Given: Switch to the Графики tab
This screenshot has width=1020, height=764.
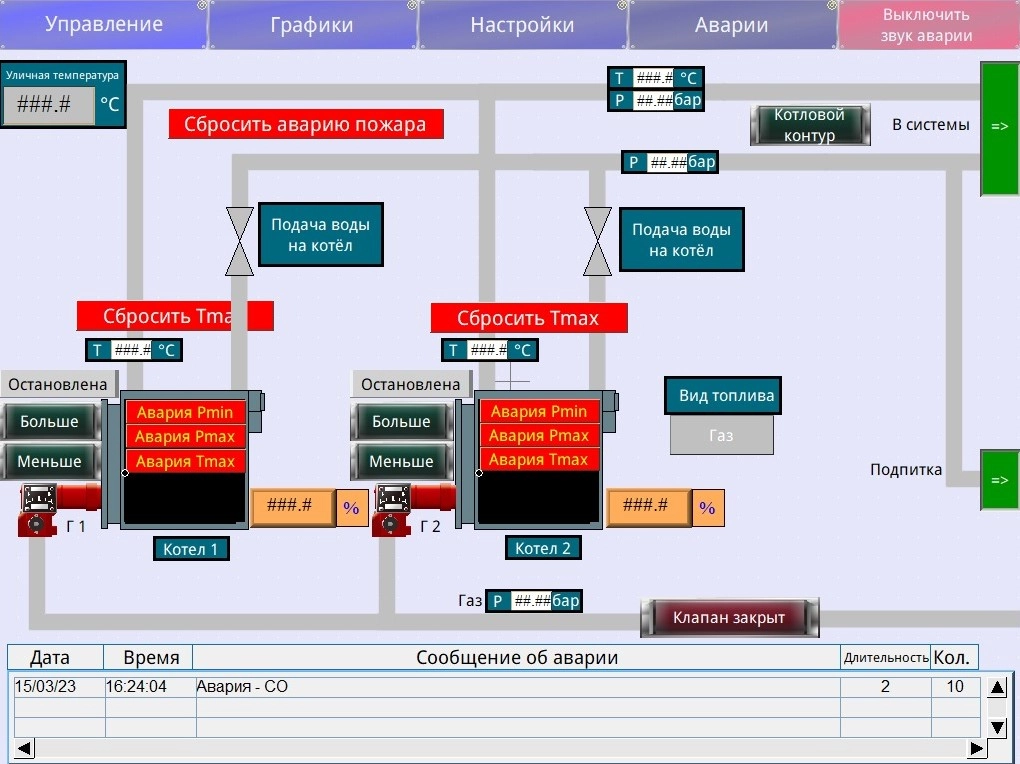Looking at the screenshot, I should pyautogui.click(x=312, y=25).
